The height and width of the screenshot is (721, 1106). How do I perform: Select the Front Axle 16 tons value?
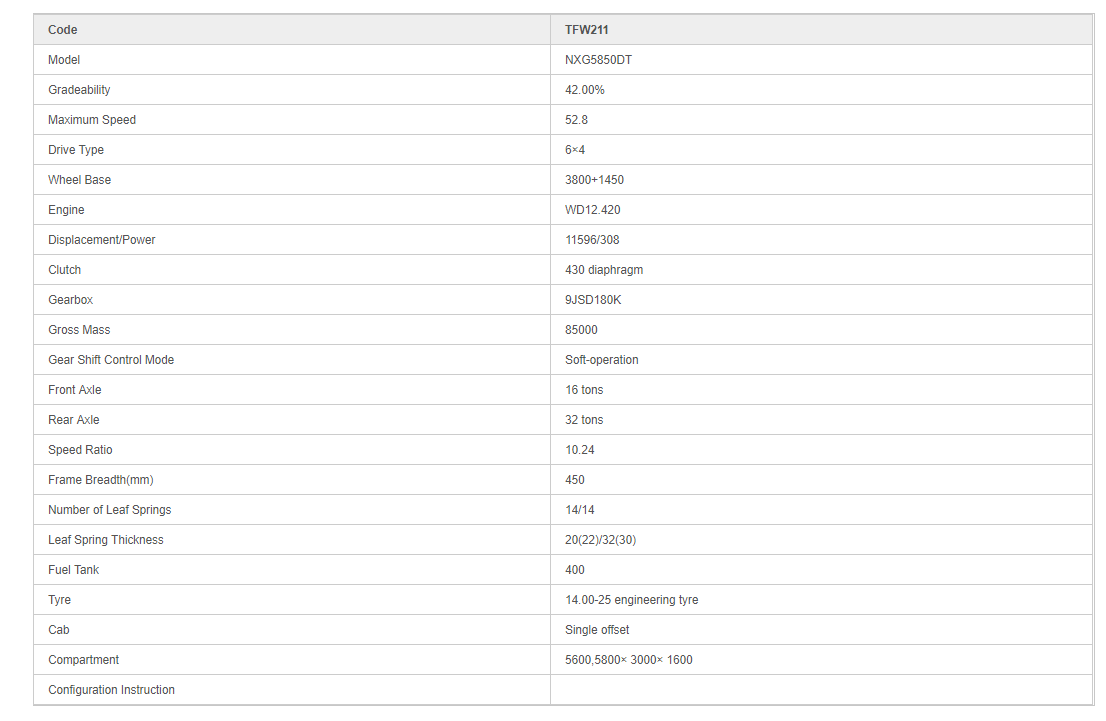(584, 390)
